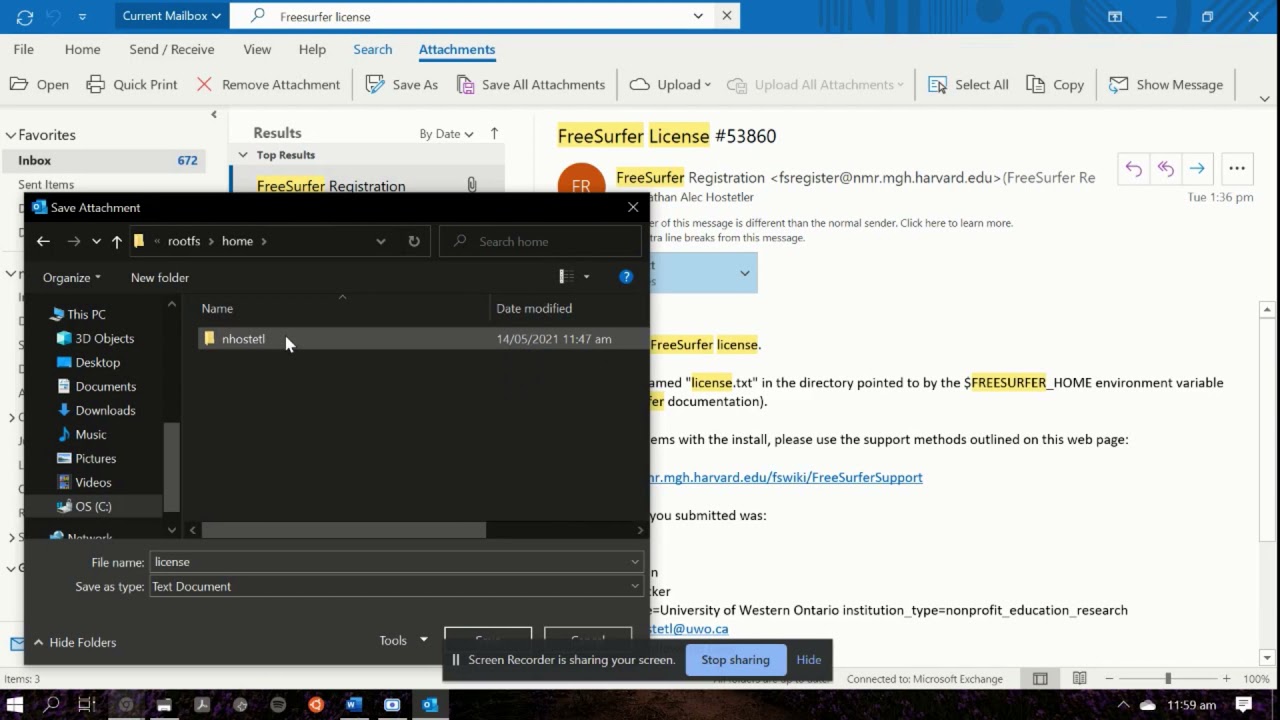Open the Tools dropdown in the dialog

(x=403, y=640)
